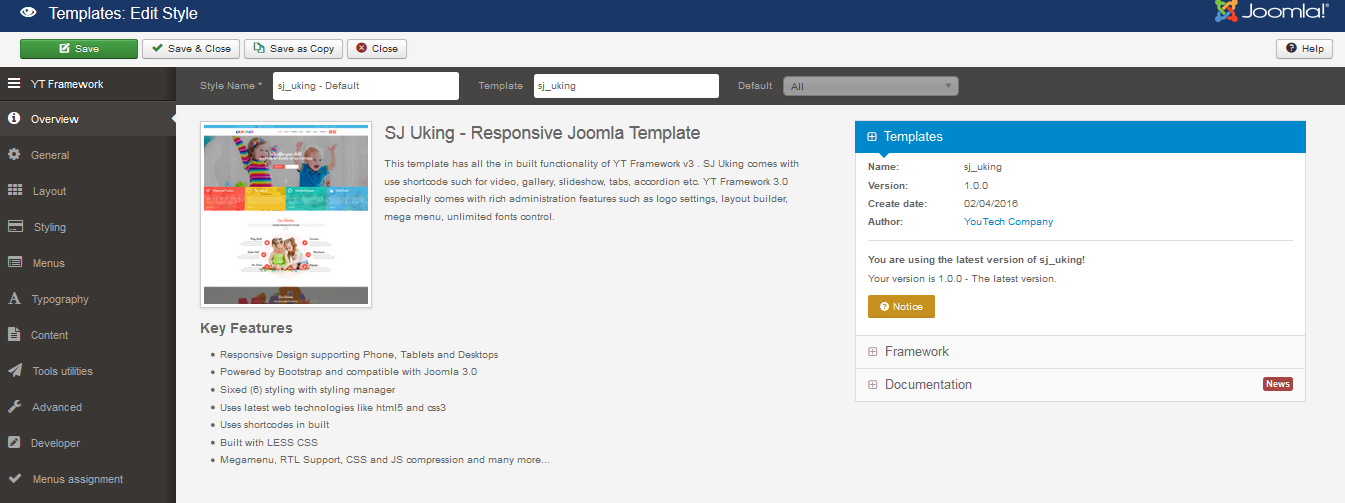This screenshot has width=1345, height=503.
Task: Click the Tools utilities paper plane icon
Action: point(15,371)
